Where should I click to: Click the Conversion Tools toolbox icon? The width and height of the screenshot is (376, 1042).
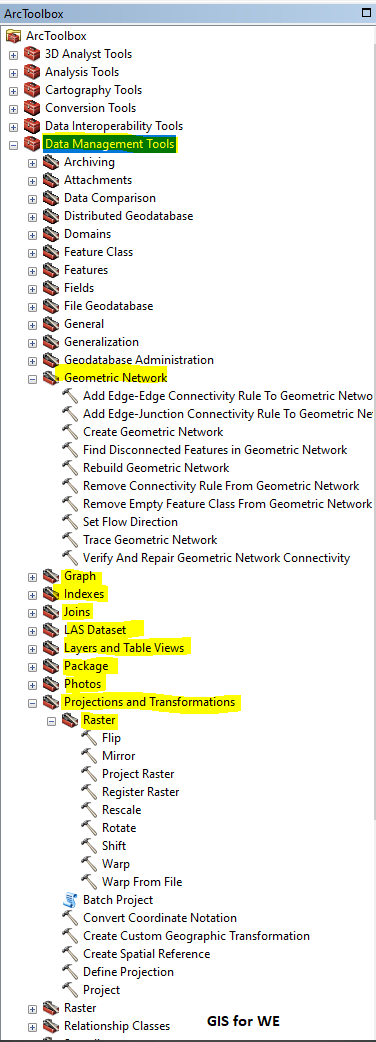(32, 108)
